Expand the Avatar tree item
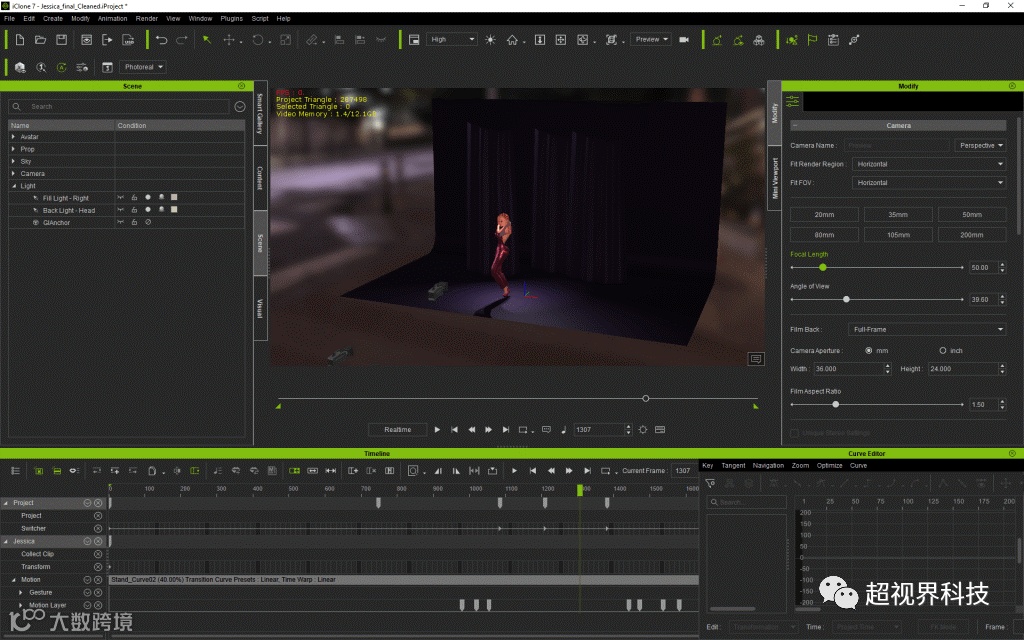 (x=14, y=137)
